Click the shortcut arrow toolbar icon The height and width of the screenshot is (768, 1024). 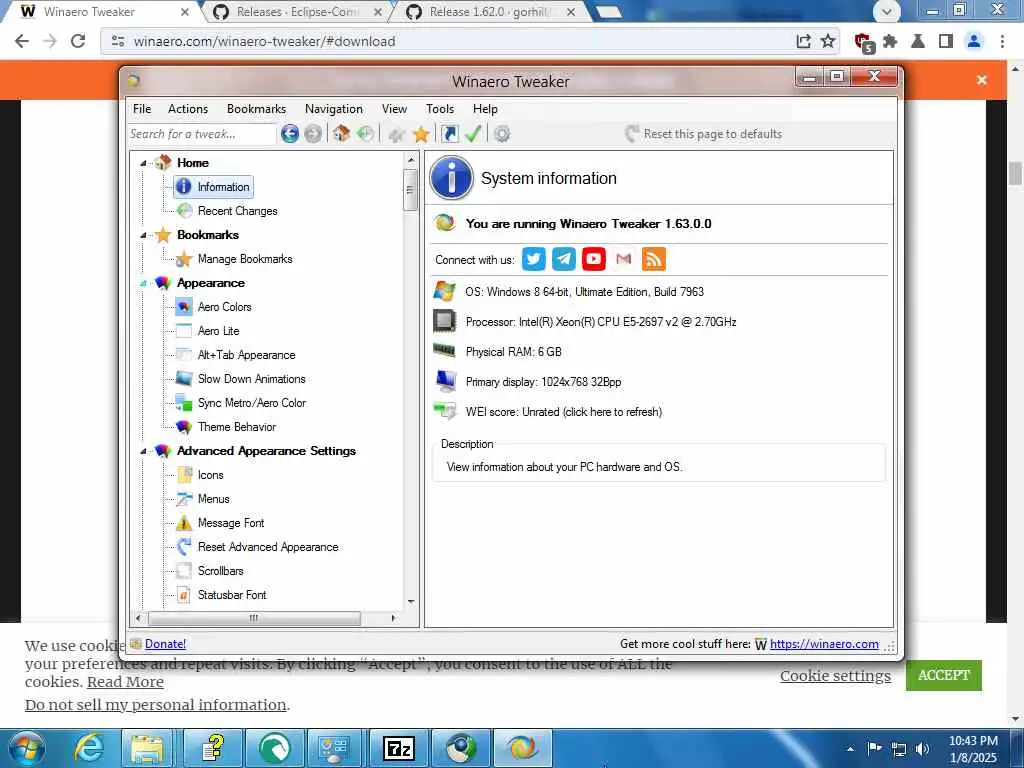pos(449,134)
